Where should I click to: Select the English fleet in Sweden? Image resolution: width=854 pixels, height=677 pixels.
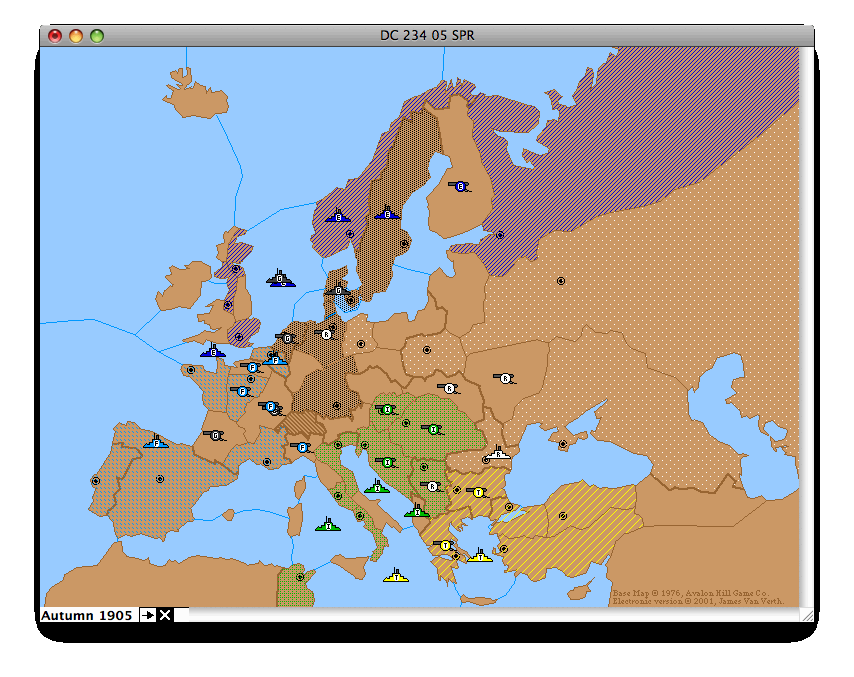387,214
